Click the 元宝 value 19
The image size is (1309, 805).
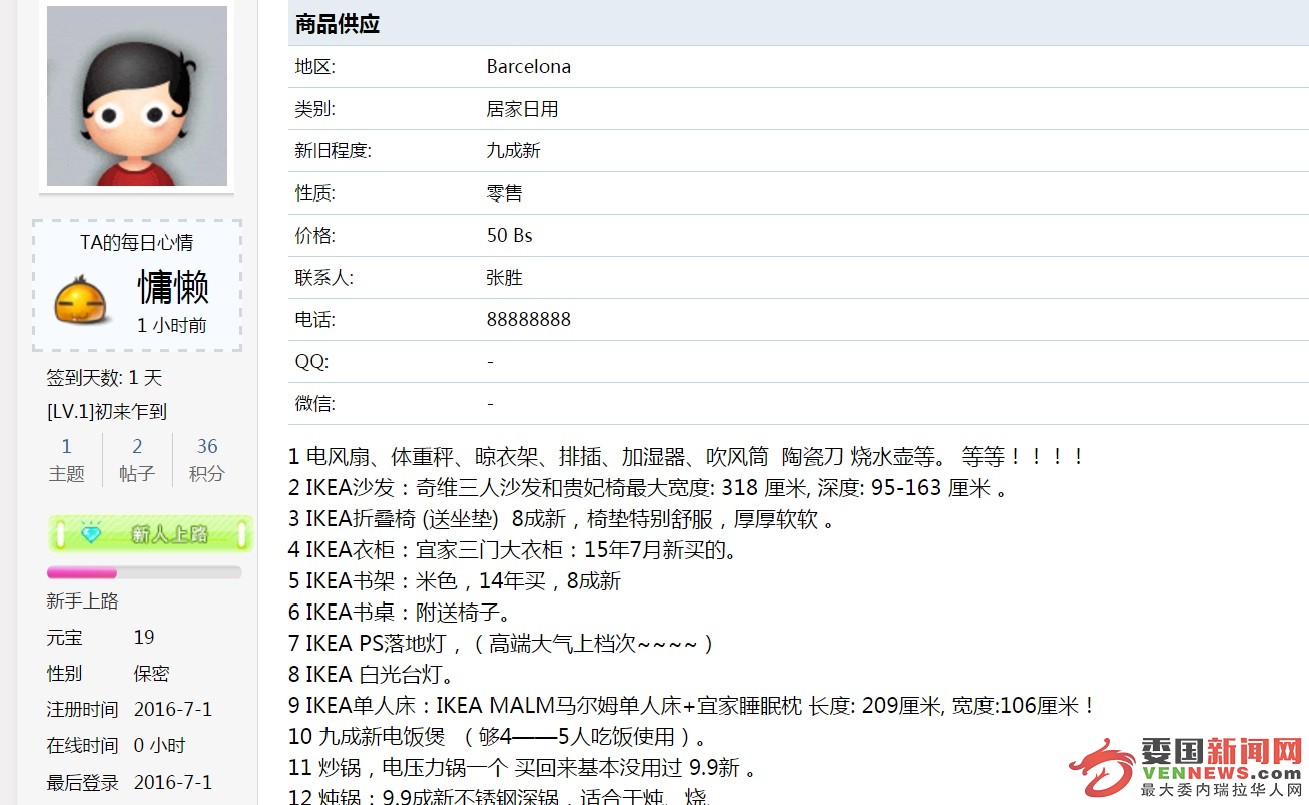click(x=144, y=637)
